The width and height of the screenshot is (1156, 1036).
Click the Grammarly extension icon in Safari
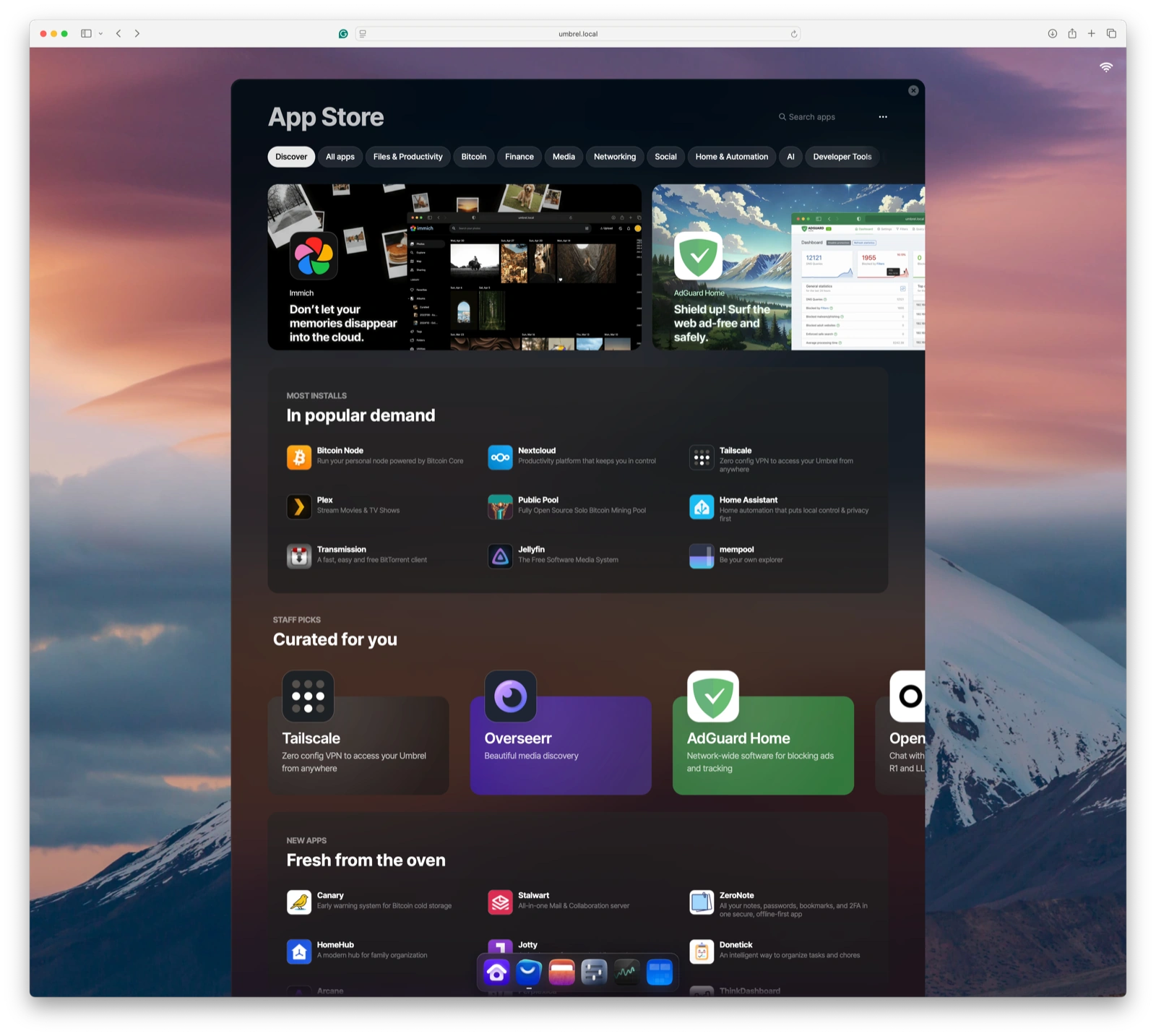343,34
